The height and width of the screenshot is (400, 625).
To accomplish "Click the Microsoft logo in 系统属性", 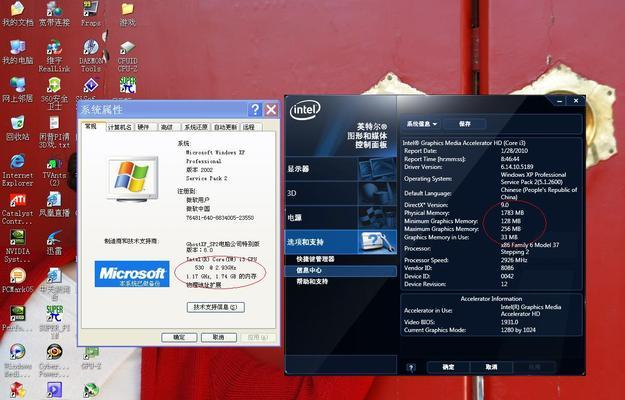I will pos(132,274).
